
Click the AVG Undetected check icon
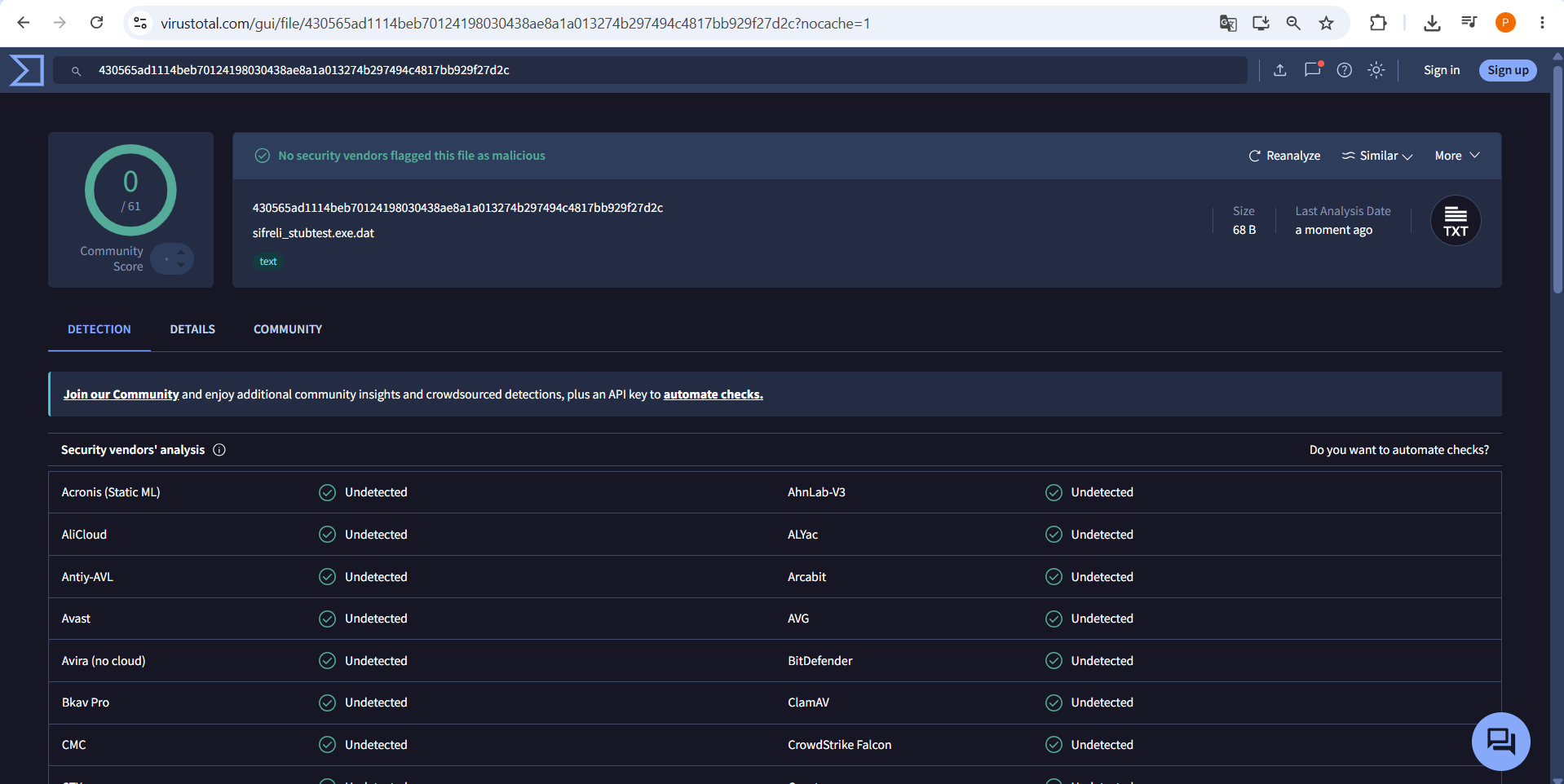[x=1054, y=619]
